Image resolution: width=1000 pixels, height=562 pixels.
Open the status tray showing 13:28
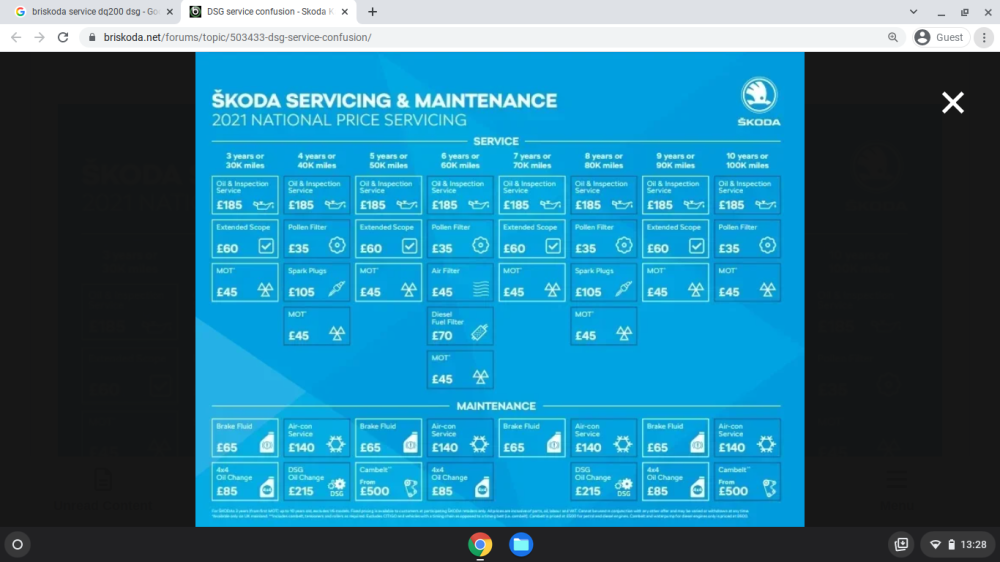coord(958,544)
